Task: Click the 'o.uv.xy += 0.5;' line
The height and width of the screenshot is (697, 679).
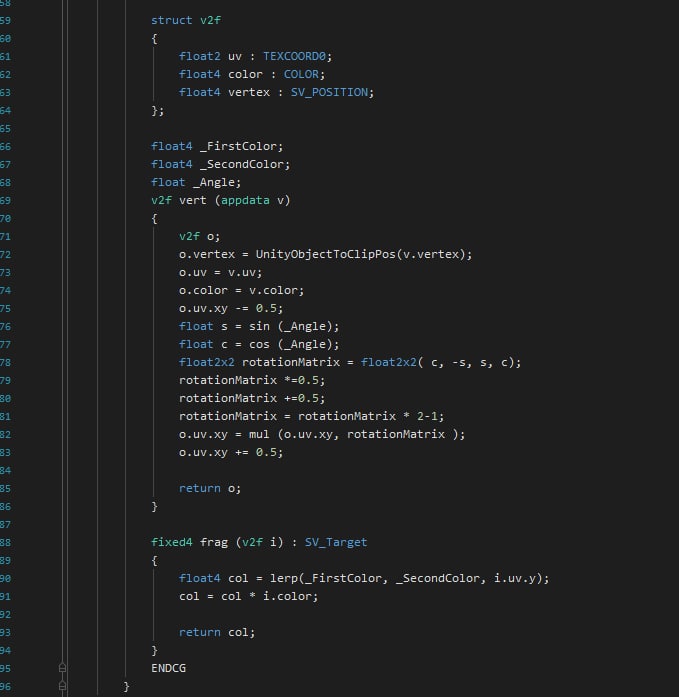Action: click(x=231, y=453)
